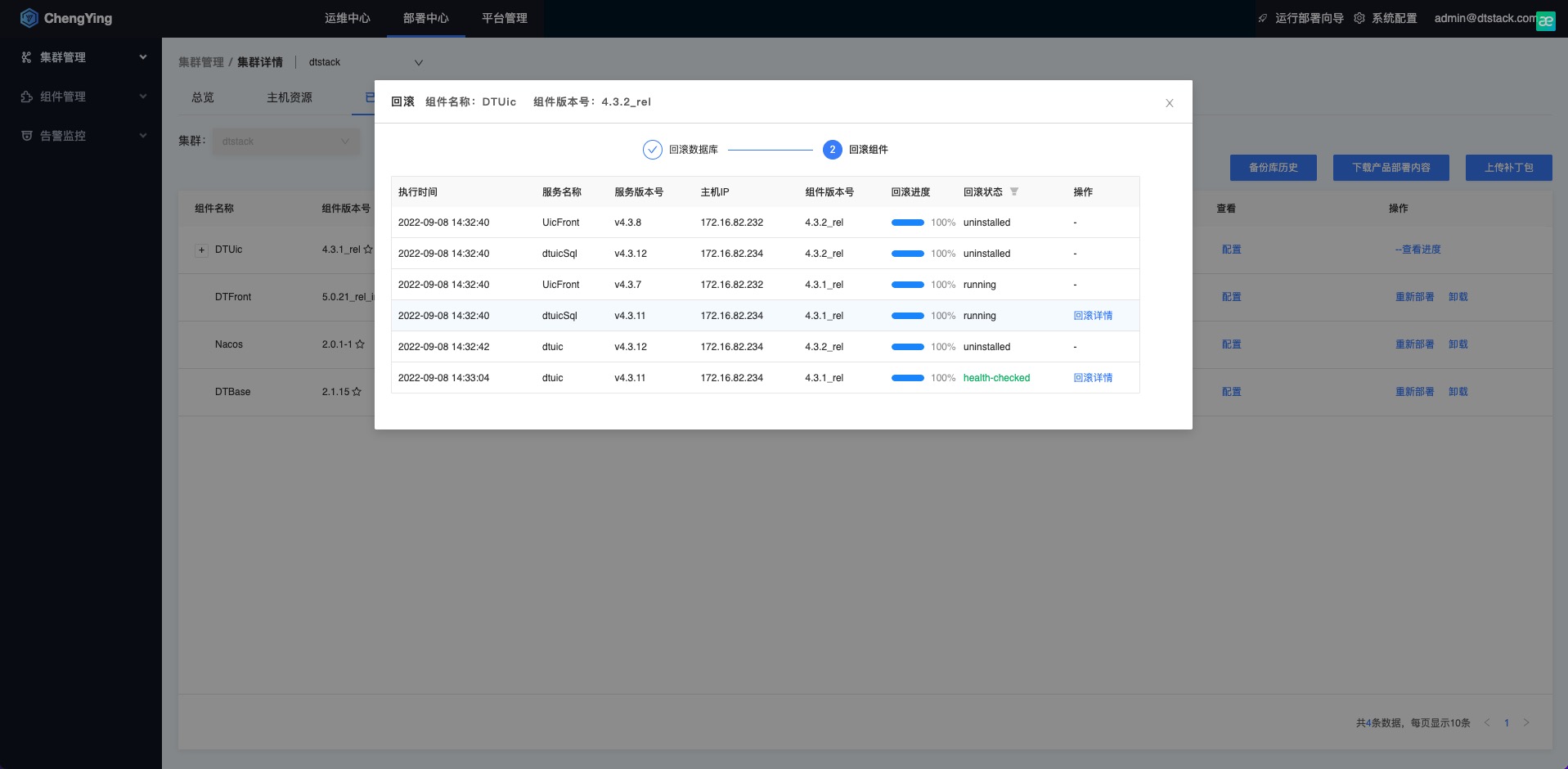Click the star icon beside DTBase version
Image resolution: width=1568 pixels, height=769 pixels.
357,392
